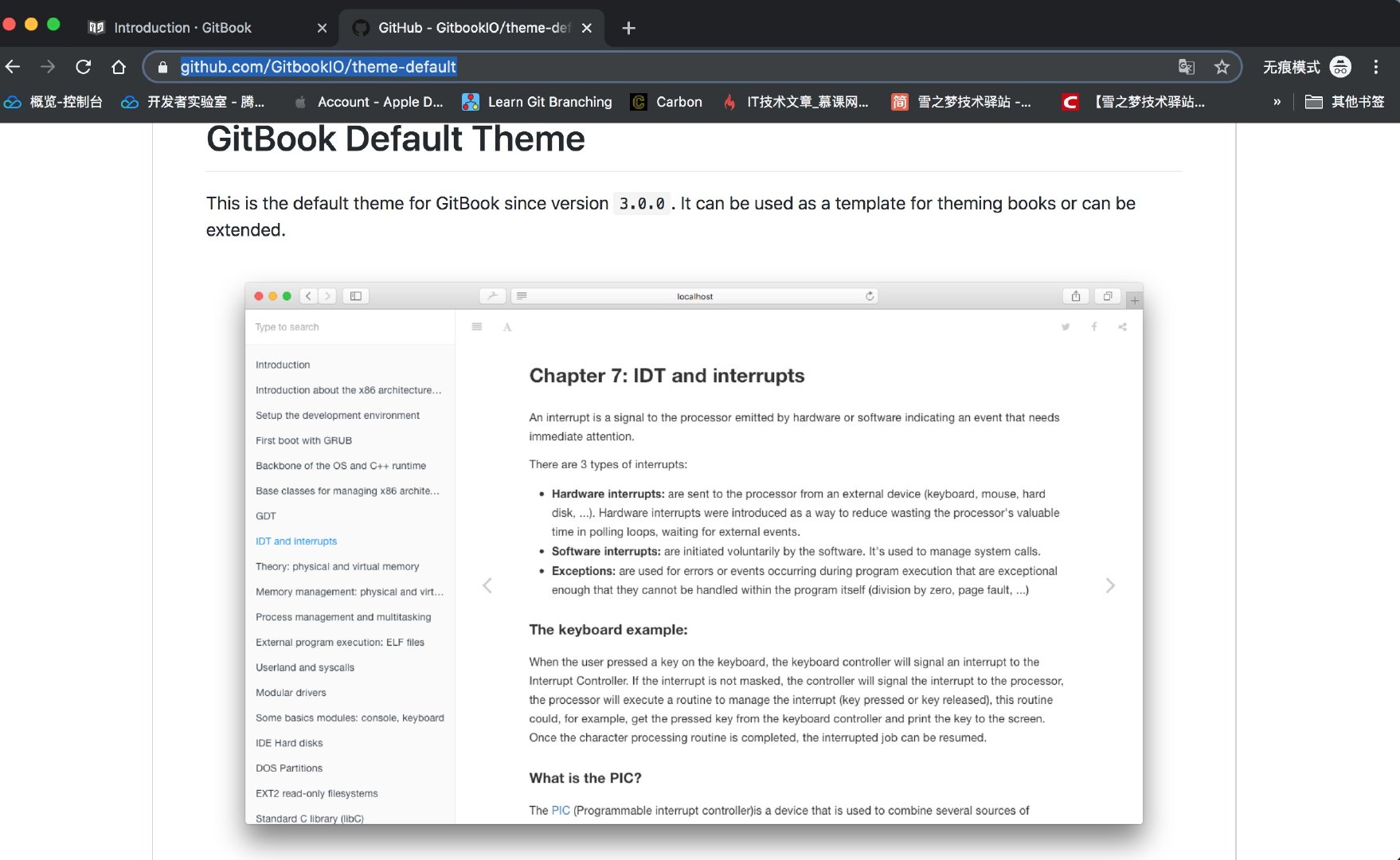Select the Safari sidebar icon in the screenshot
The width and height of the screenshot is (1400, 860).
pyautogui.click(x=355, y=295)
